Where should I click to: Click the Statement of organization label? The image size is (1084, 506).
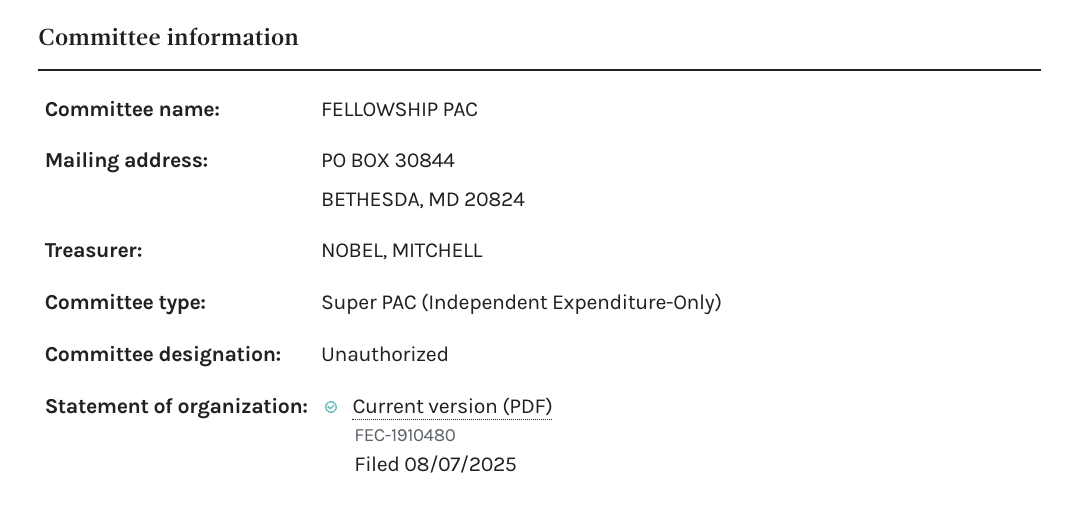(x=176, y=407)
